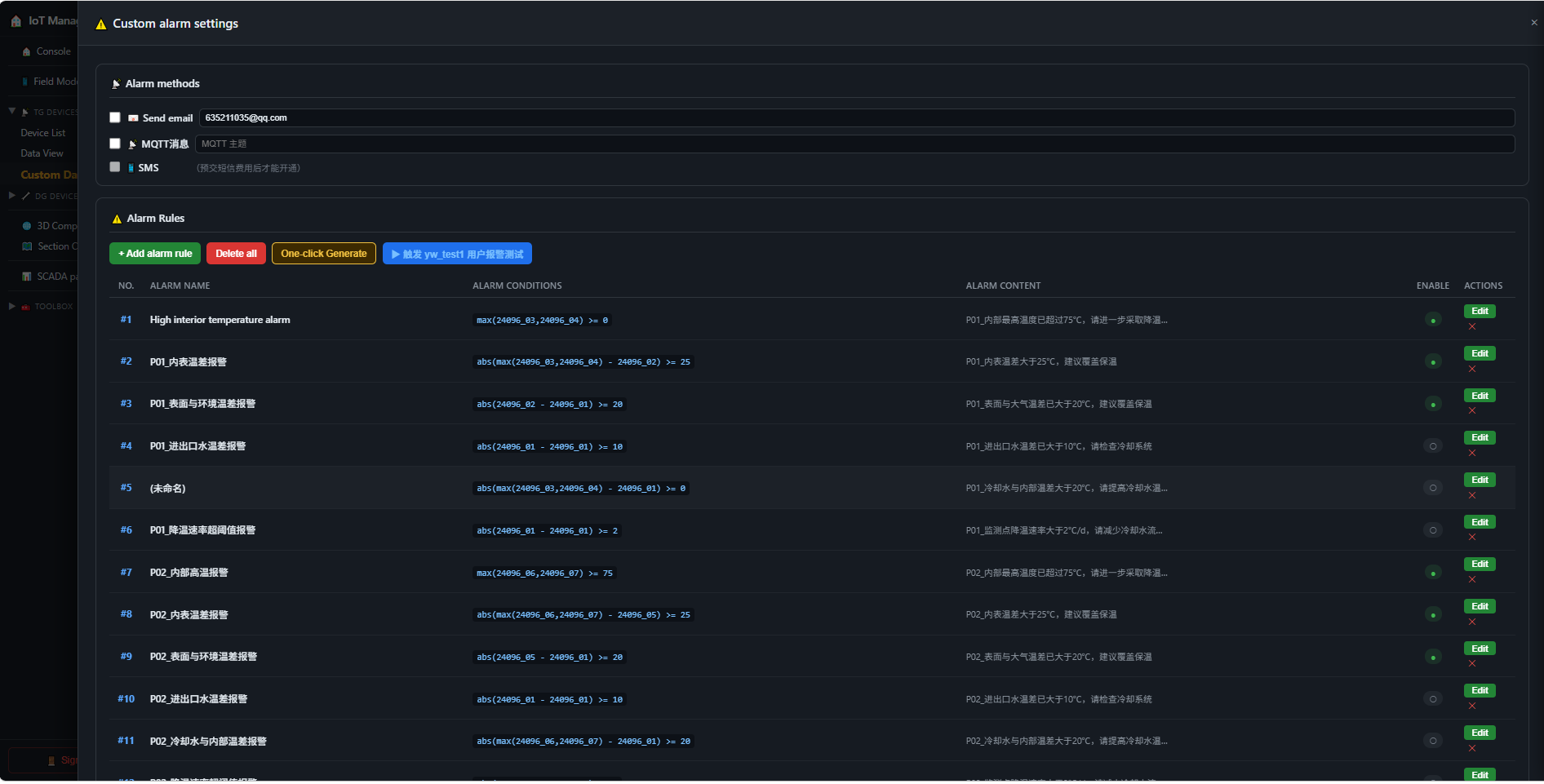
Task: Click red X for rule #8
Action: [x=1472, y=622]
